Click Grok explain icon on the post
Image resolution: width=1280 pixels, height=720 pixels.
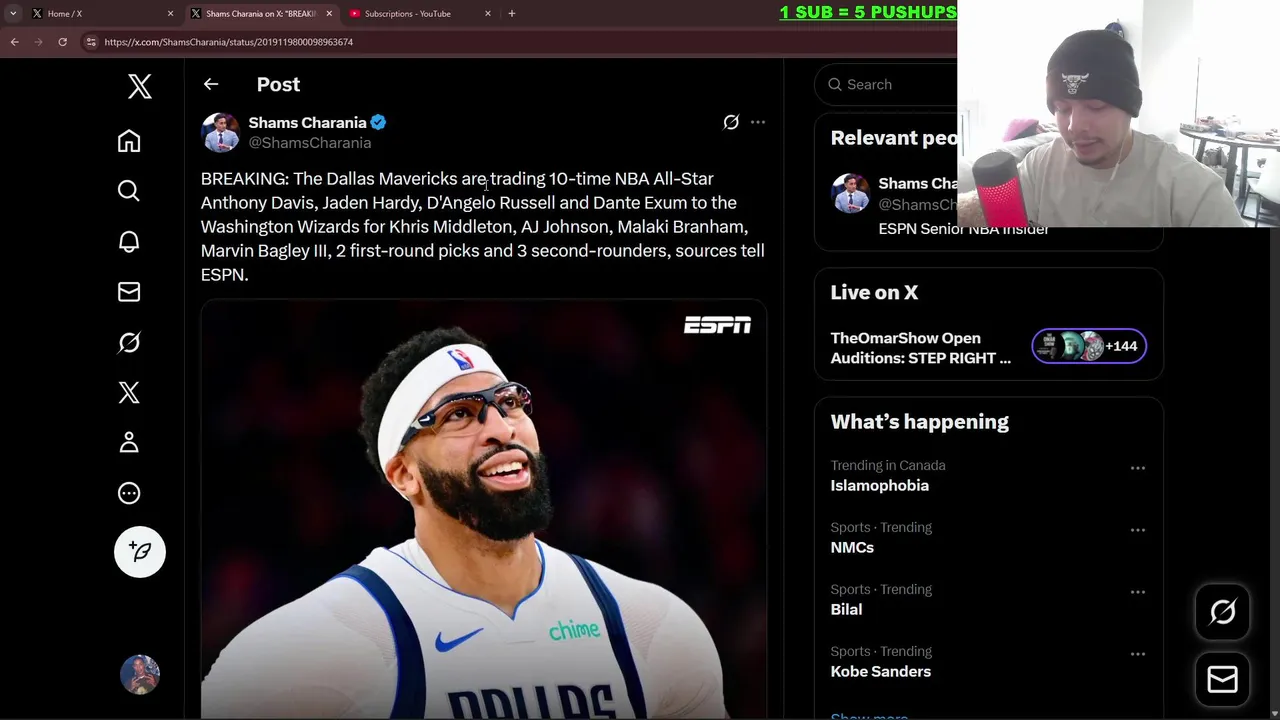[x=731, y=122]
